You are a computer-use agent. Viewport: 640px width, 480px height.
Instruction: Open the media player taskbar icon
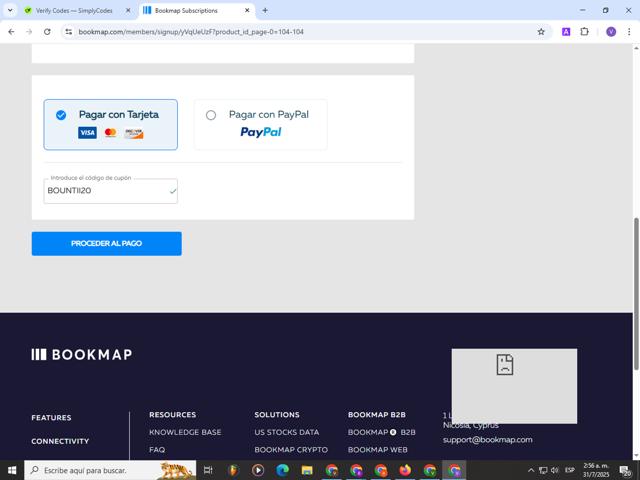[258, 470]
